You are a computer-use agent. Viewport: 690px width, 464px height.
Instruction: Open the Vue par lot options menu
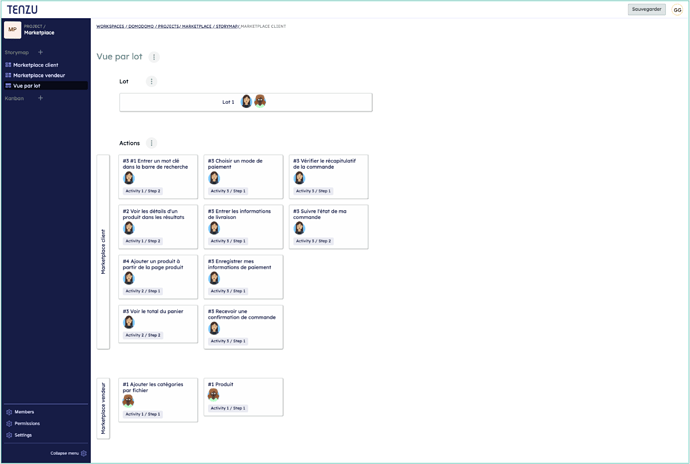pos(154,57)
